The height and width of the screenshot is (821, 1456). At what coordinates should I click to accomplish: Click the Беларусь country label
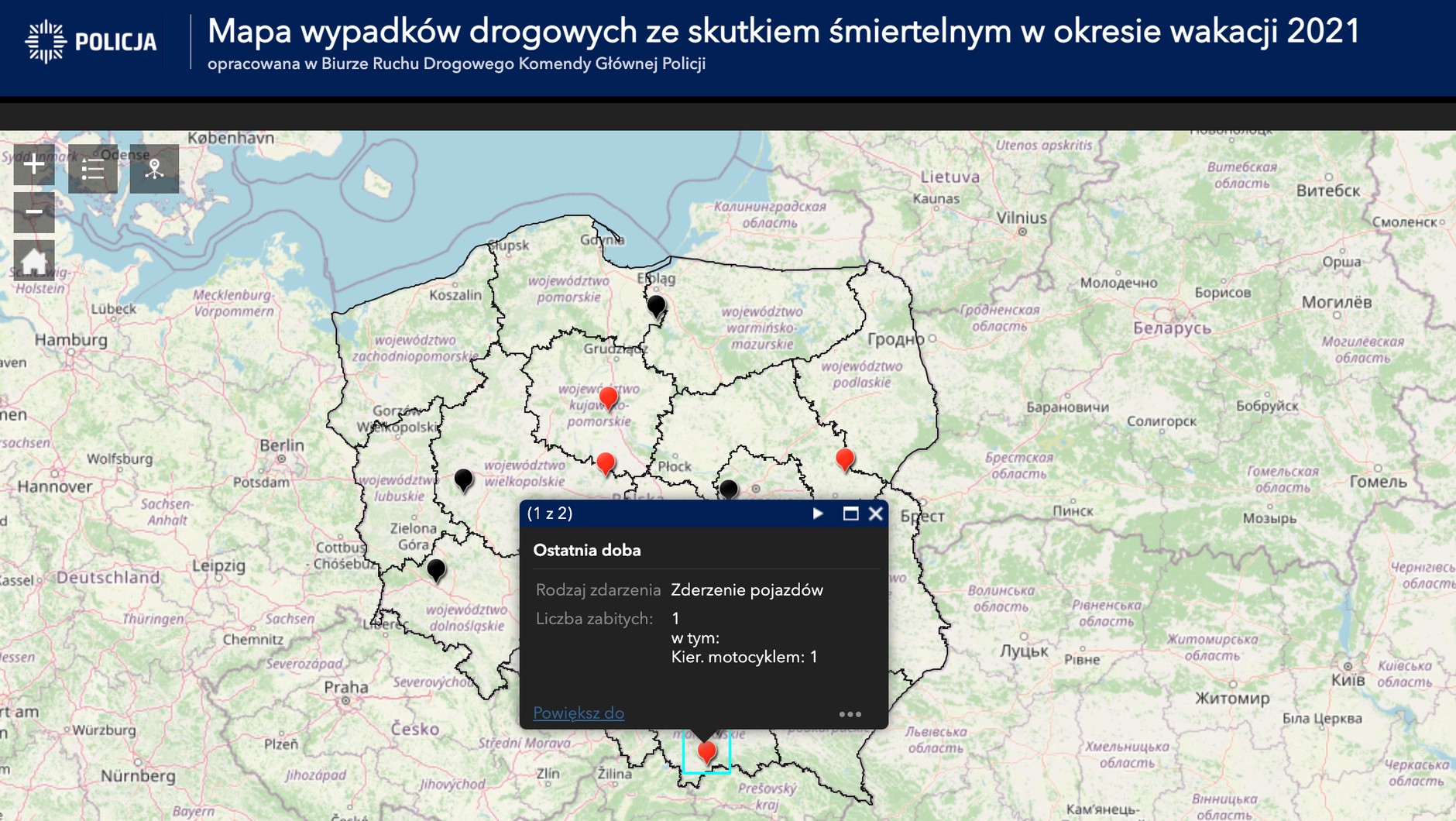(x=1172, y=328)
